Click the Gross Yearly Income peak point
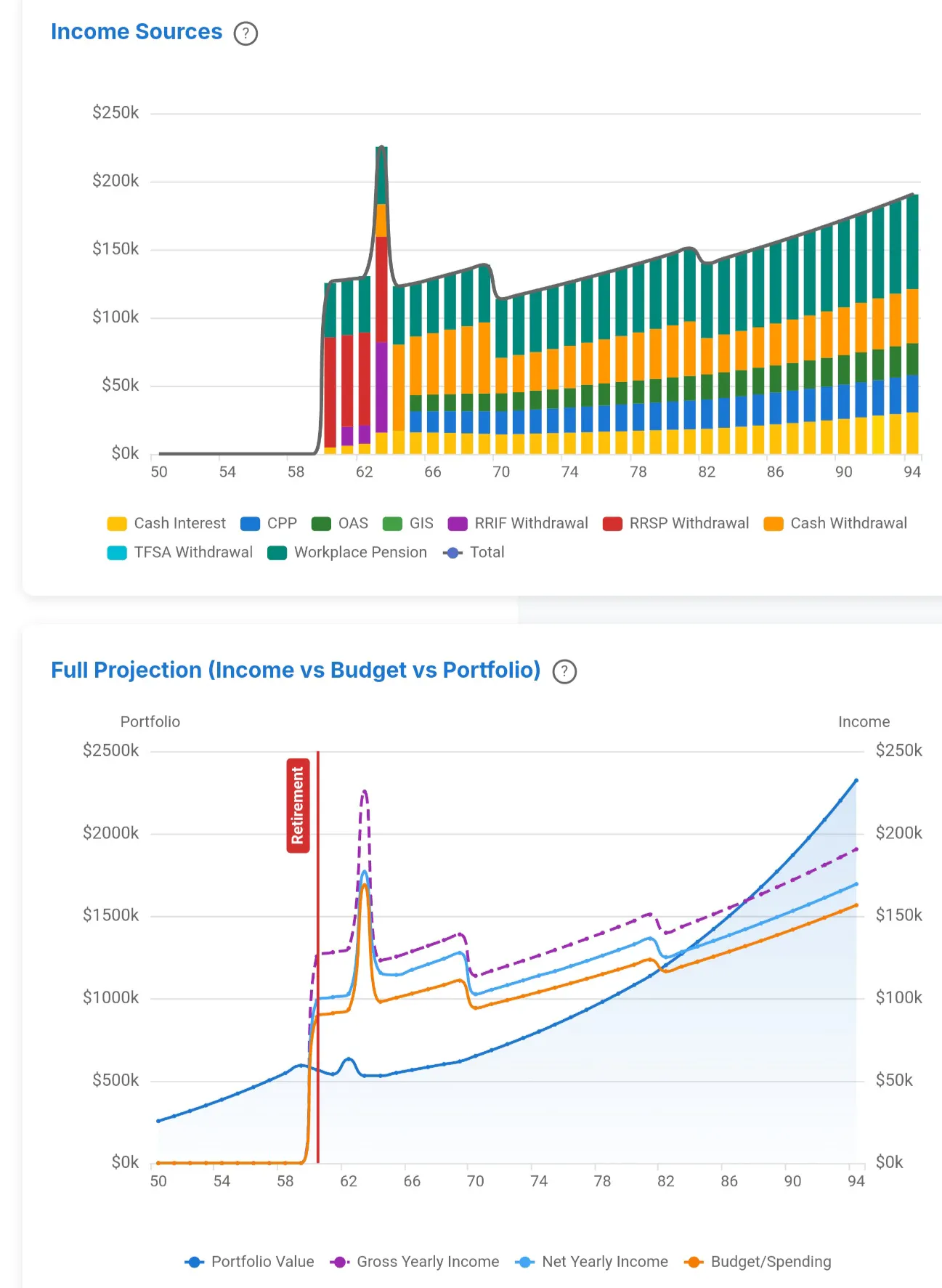 coord(365,791)
